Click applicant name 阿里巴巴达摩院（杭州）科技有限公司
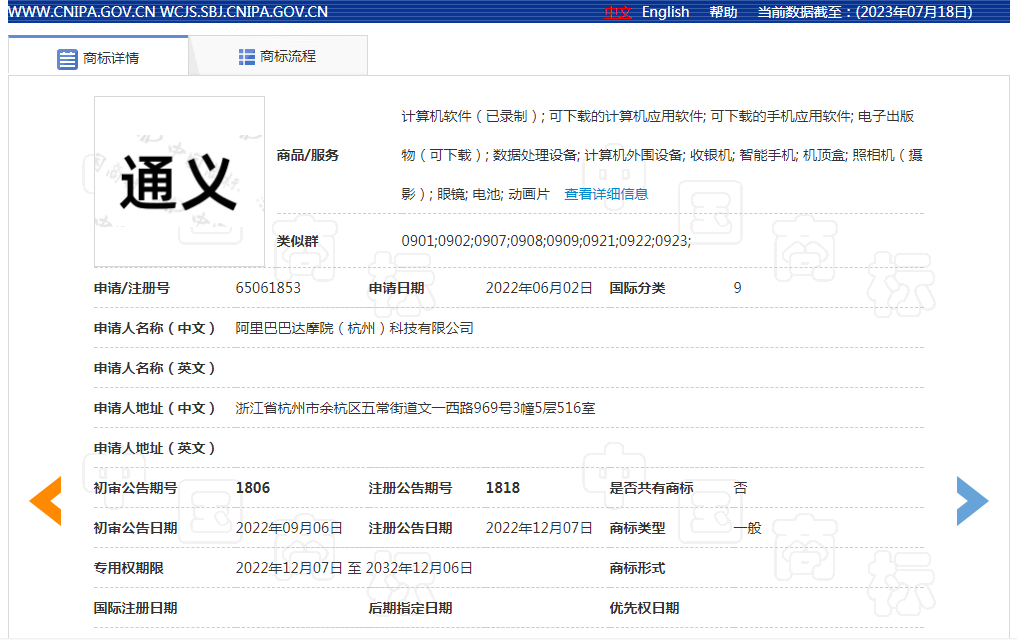The width and height of the screenshot is (1017, 640). 354,328
